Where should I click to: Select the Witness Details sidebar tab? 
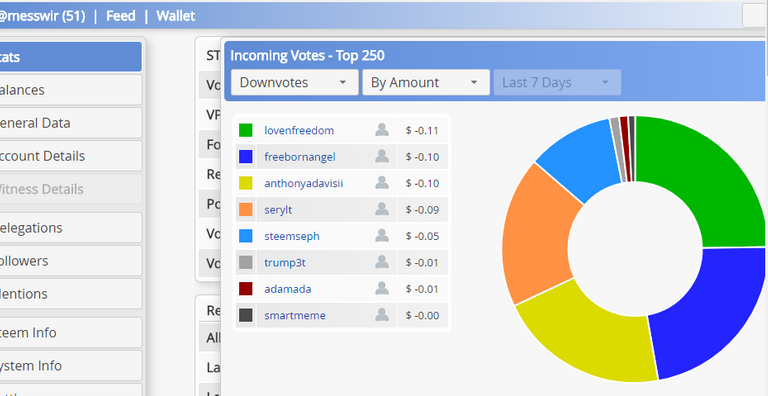pyautogui.click(x=71, y=189)
